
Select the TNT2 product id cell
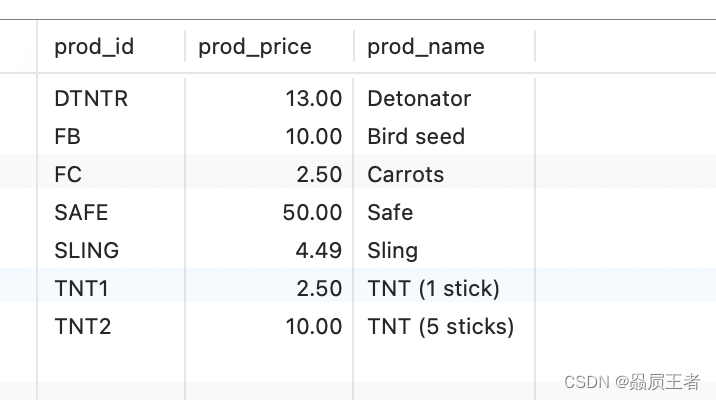tap(82, 326)
